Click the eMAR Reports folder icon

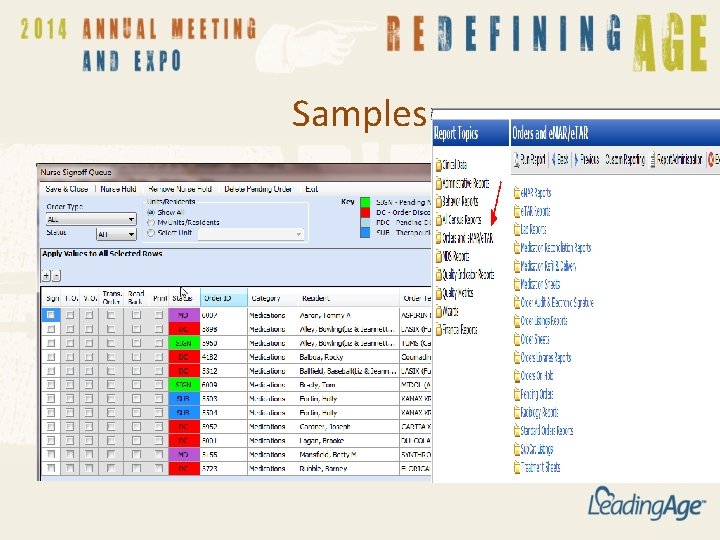517,193
